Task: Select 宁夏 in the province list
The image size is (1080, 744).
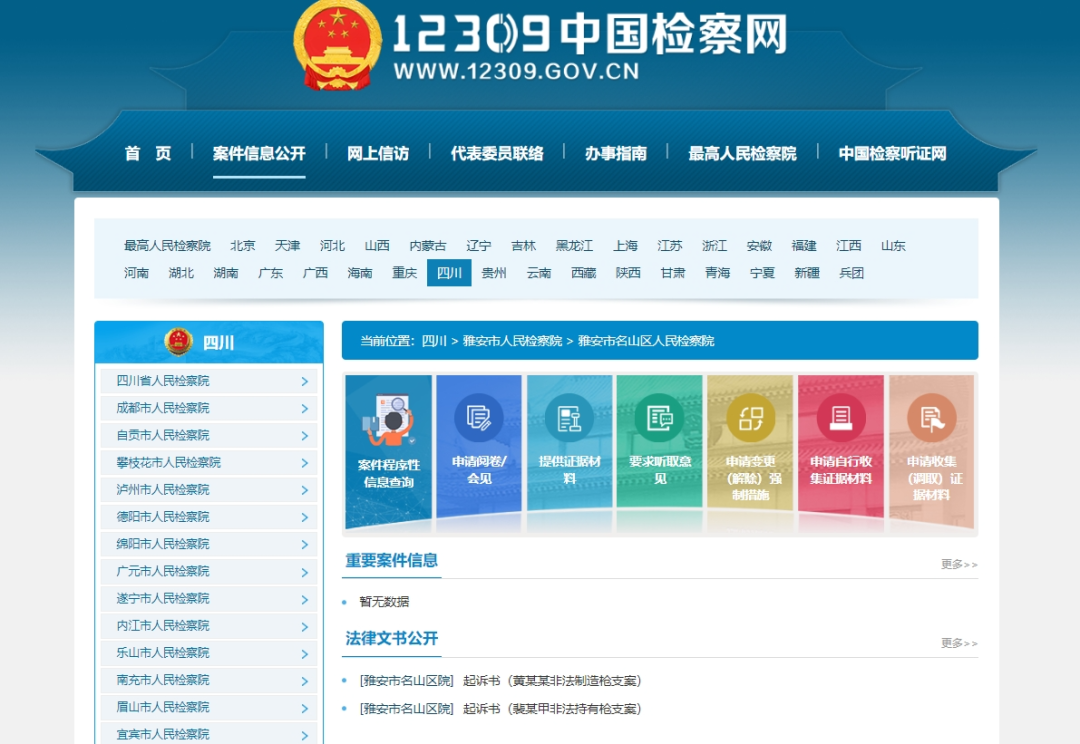Action: [x=762, y=273]
